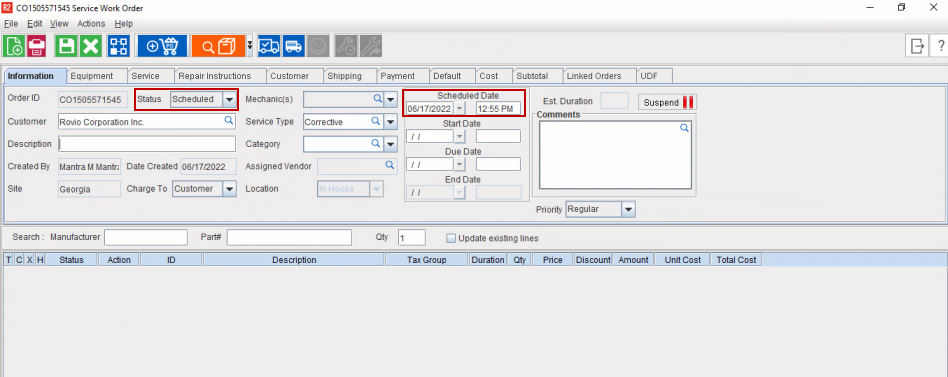Click the grey wrench with arrow icon
Image resolution: width=948 pixels, height=377 pixels.
click(x=371, y=46)
